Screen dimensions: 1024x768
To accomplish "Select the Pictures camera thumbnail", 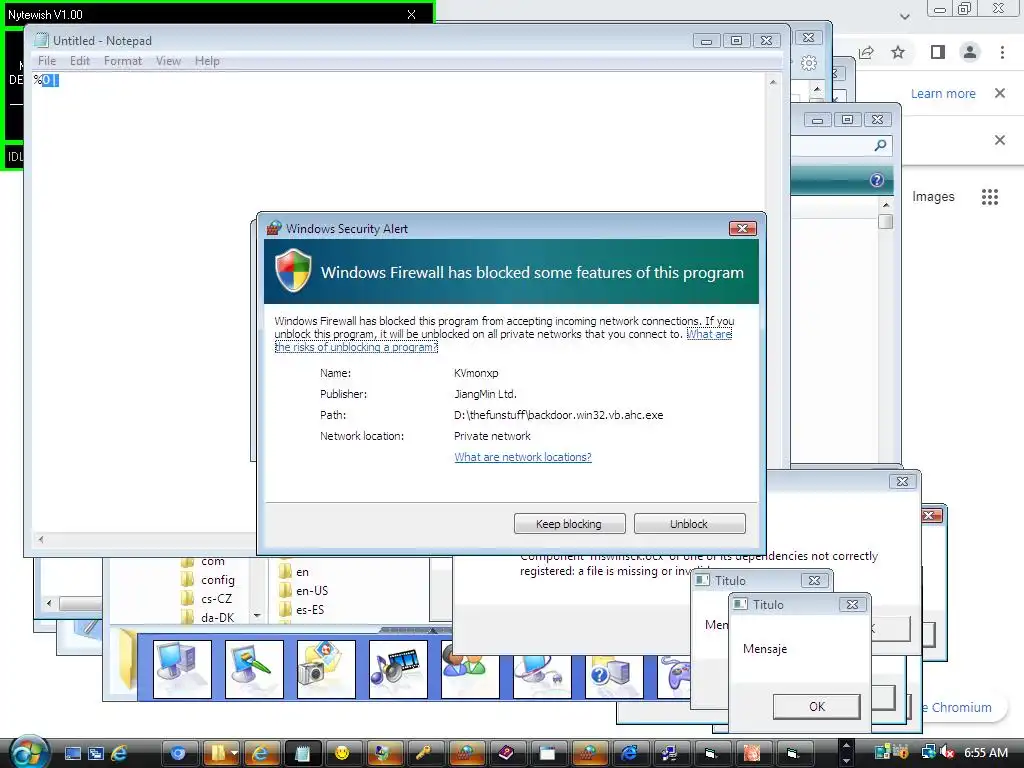I will [326, 669].
